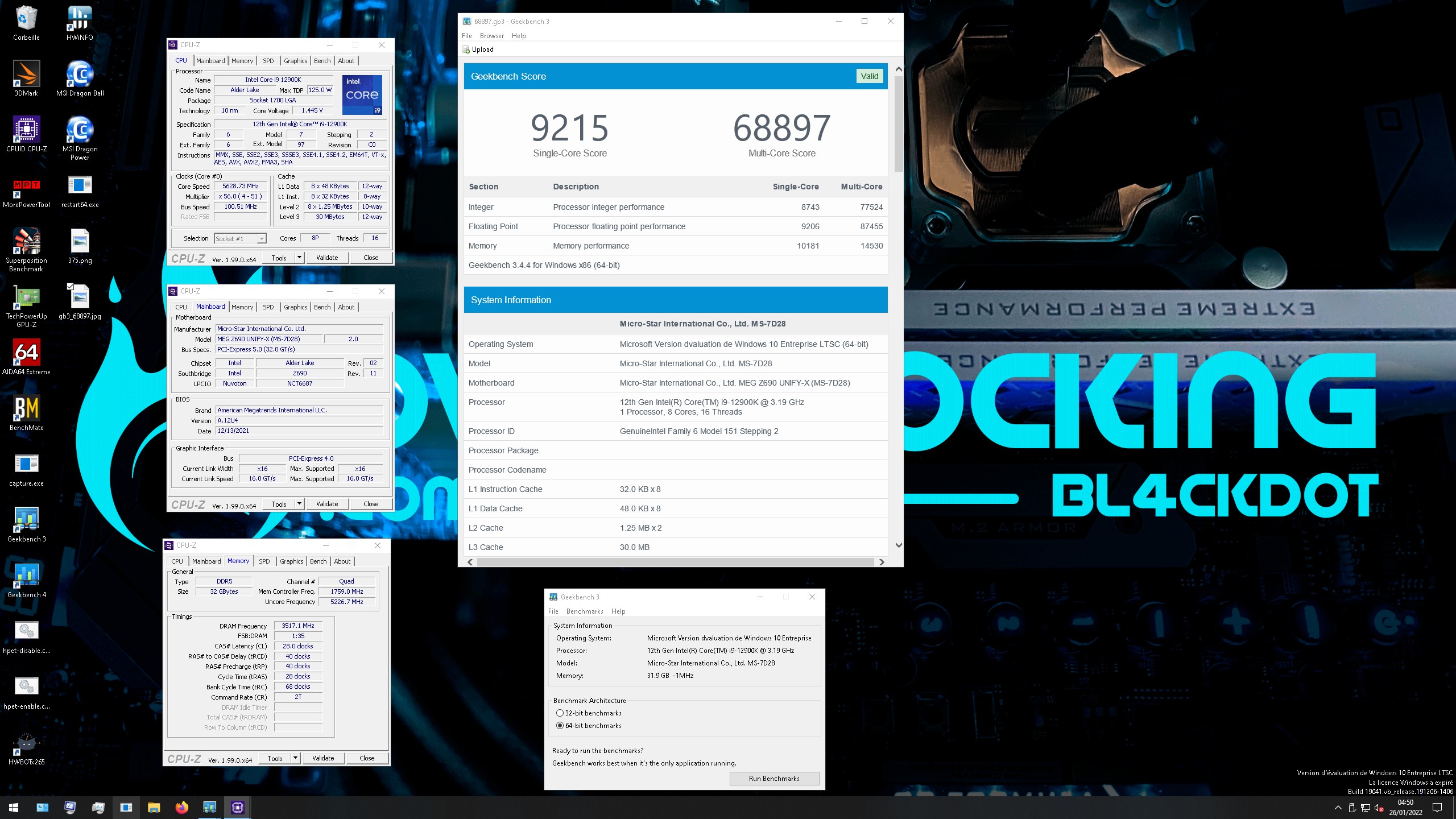
Task: Click Close button in Mainboard CPU-Z window
Action: 371,504
